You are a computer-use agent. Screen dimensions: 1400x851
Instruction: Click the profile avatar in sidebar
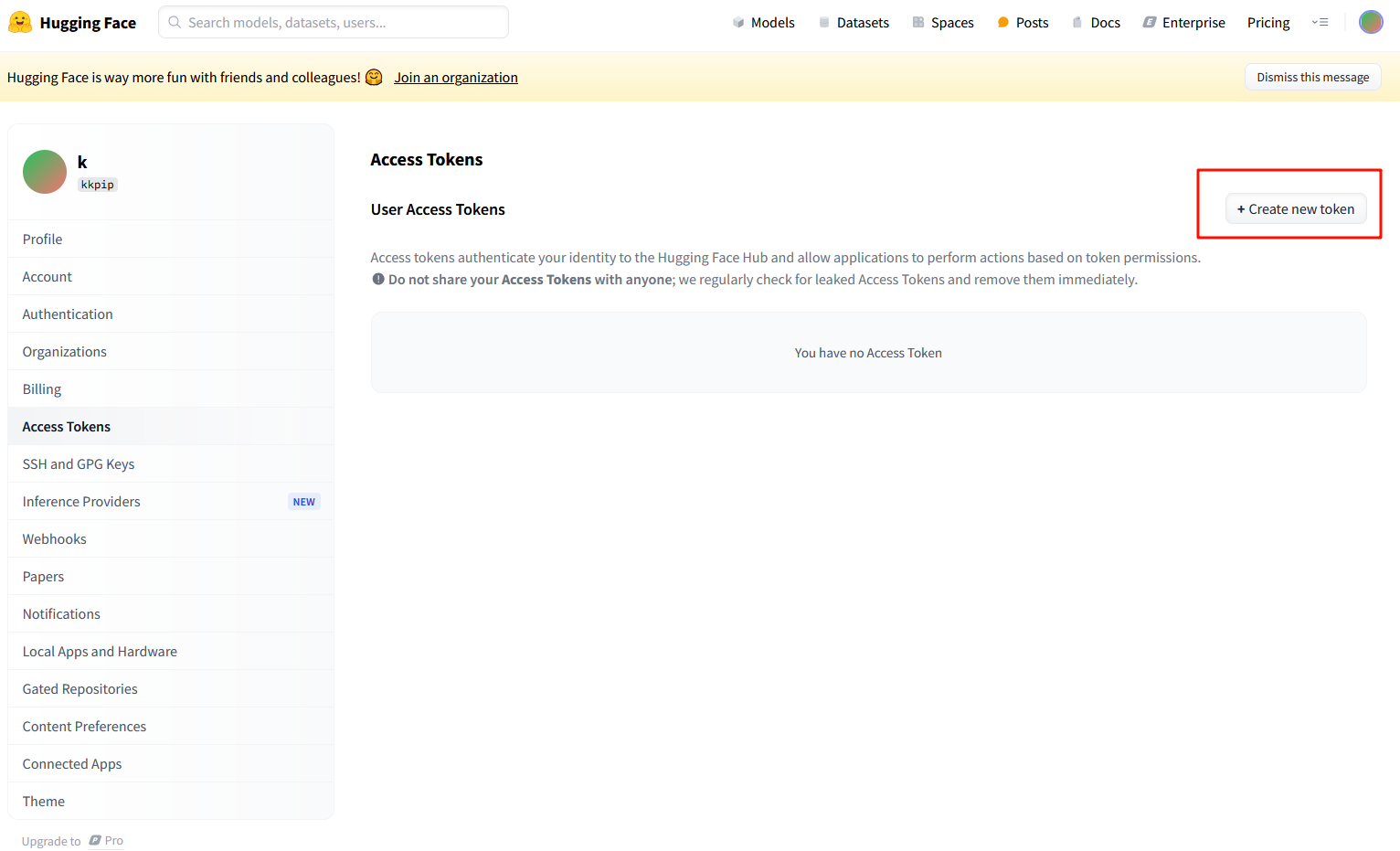pyautogui.click(x=45, y=172)
